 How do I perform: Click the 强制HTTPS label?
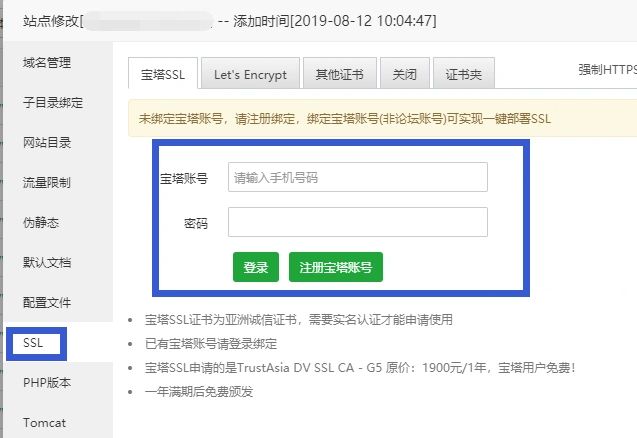point(607,70)
